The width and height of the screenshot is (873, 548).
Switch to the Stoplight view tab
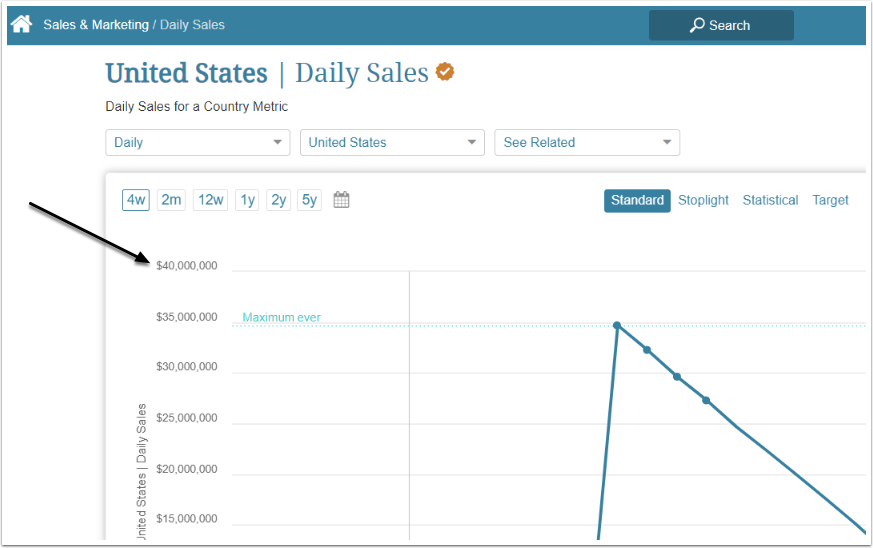tap(703, 200)
